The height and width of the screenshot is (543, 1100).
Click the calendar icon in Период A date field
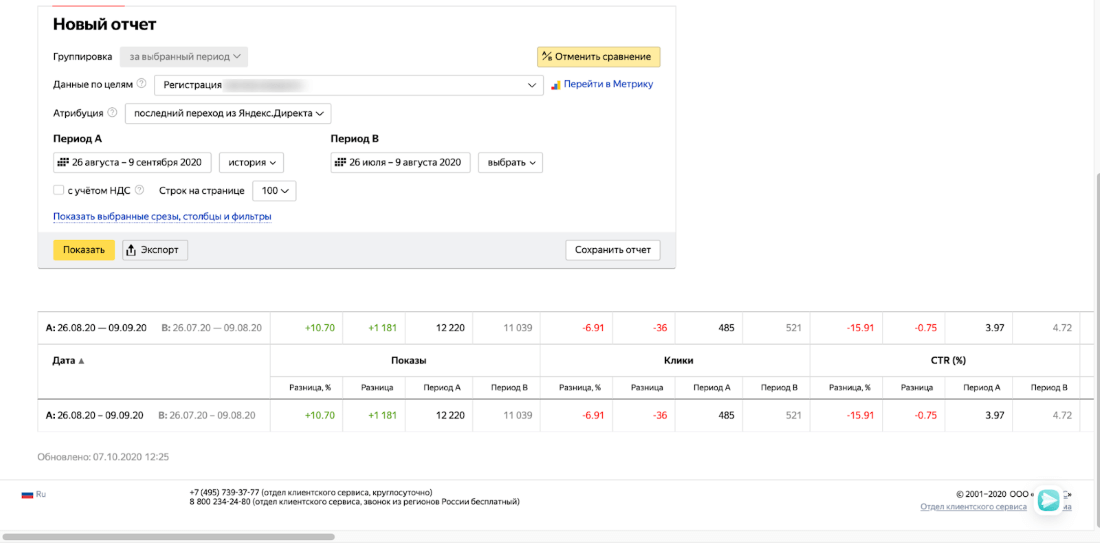(x=64, y=162)
